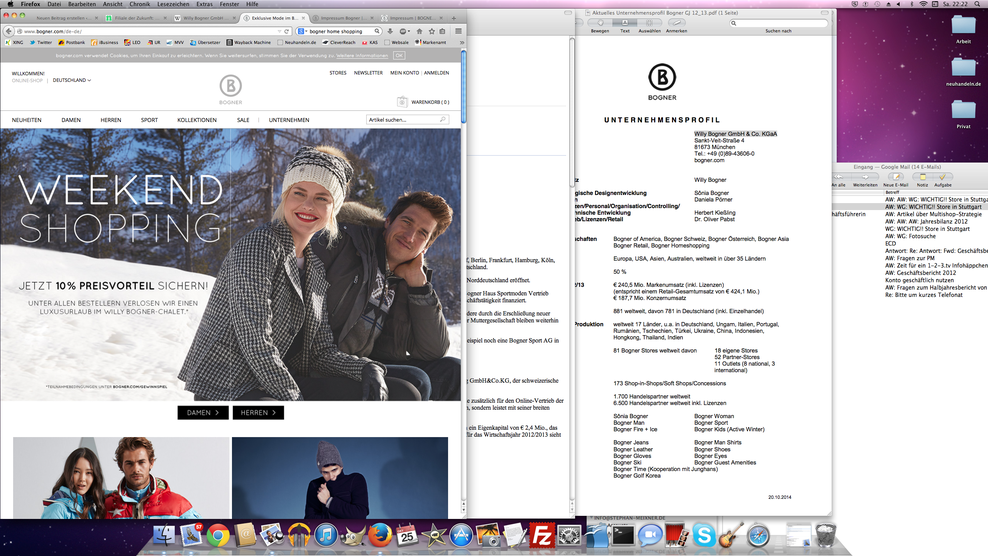Click the magnifier in Artikel suchen field

443,119
